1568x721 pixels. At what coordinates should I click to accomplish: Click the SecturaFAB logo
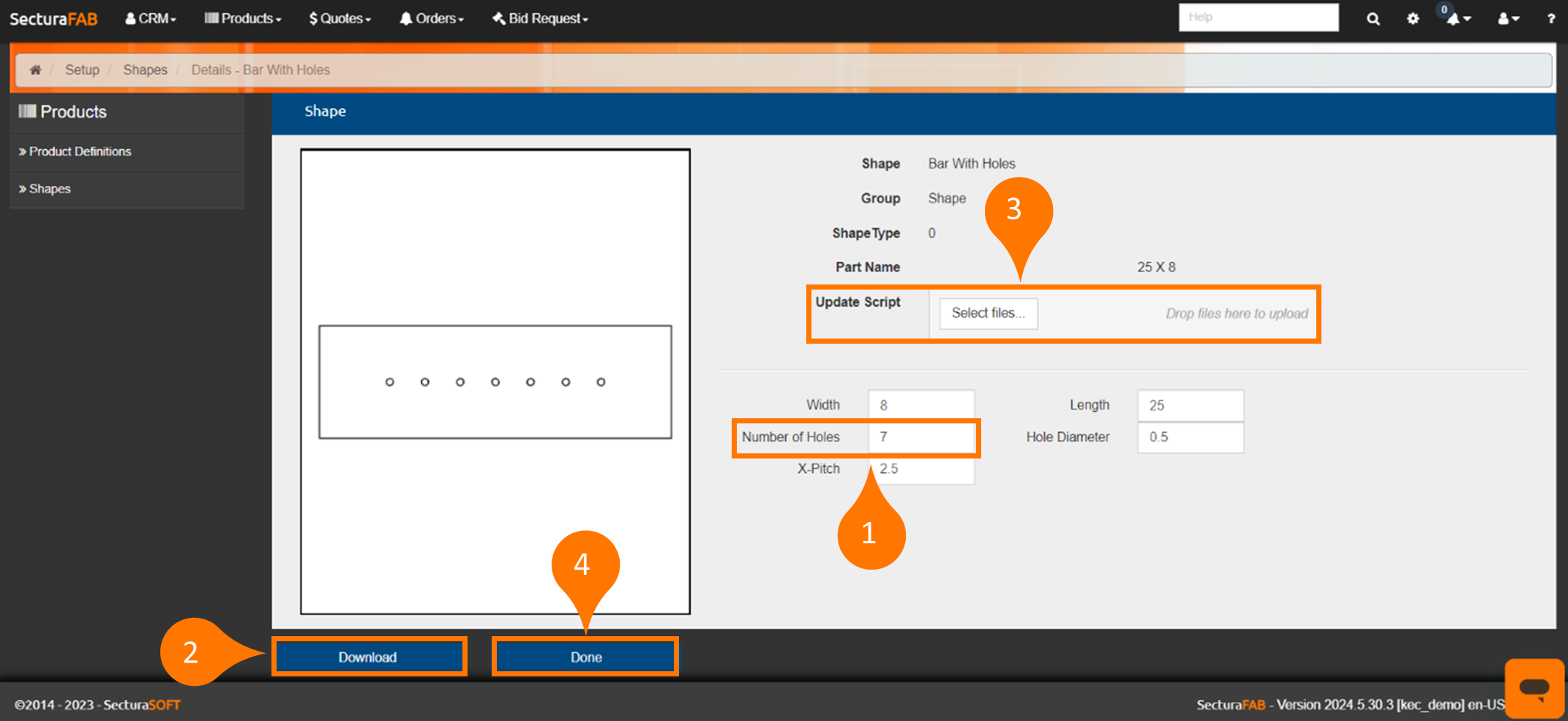(x=53, y=19)
